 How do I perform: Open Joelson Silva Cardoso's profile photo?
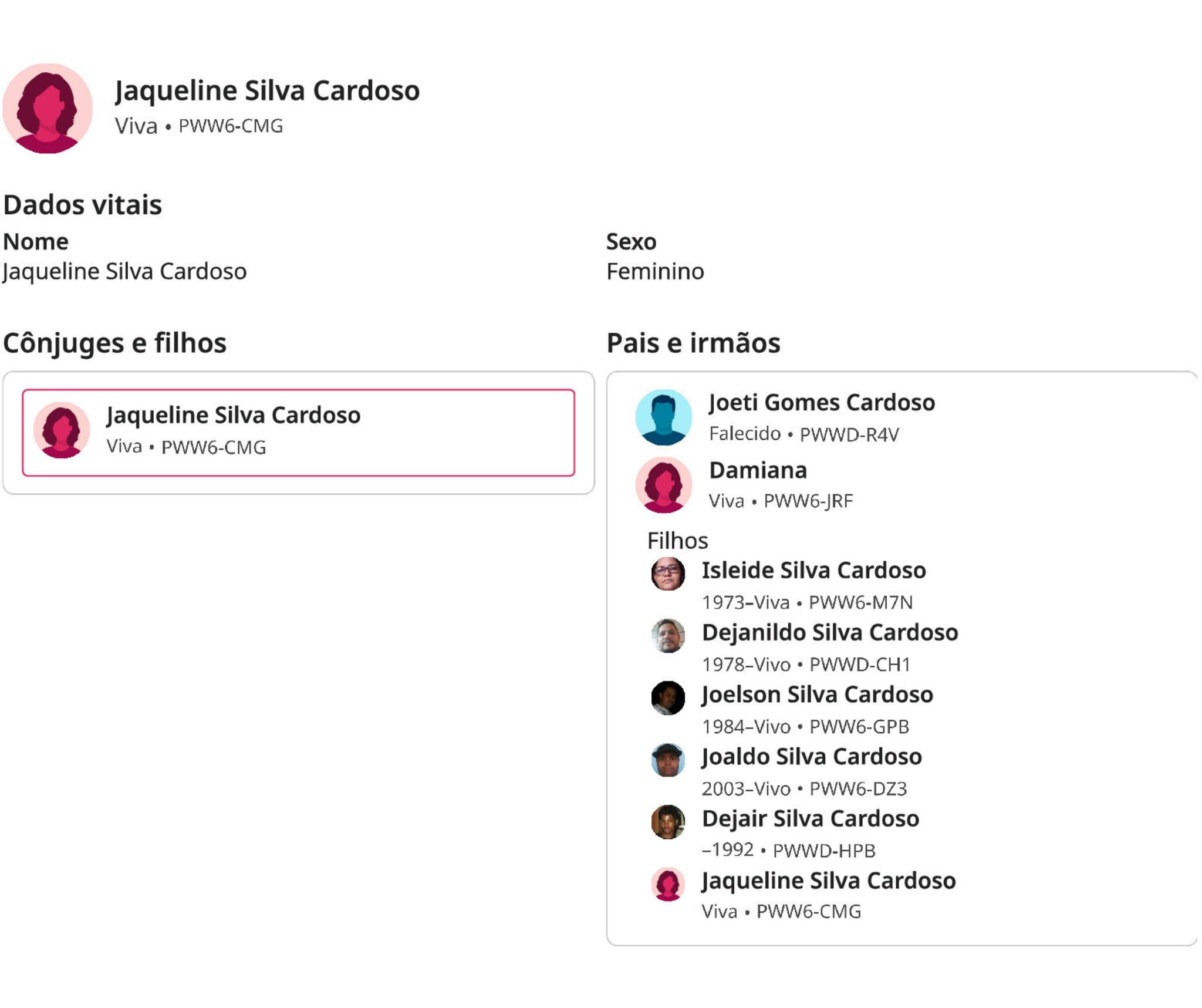[x=668, y=698]
